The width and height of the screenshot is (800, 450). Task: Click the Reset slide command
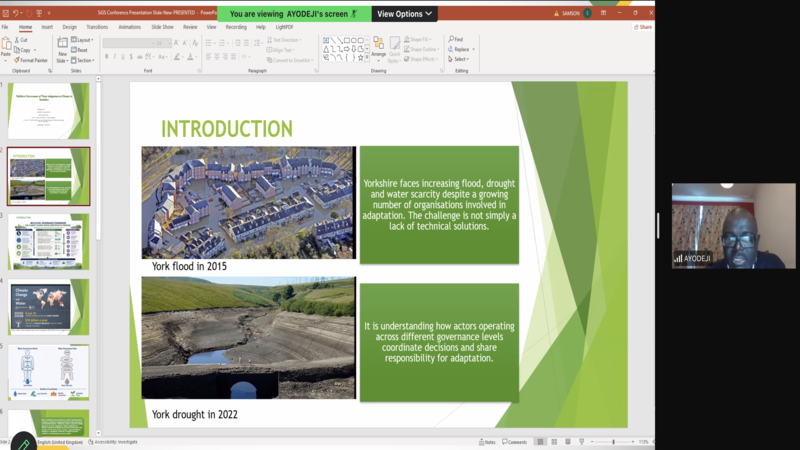tap(80, 50)
